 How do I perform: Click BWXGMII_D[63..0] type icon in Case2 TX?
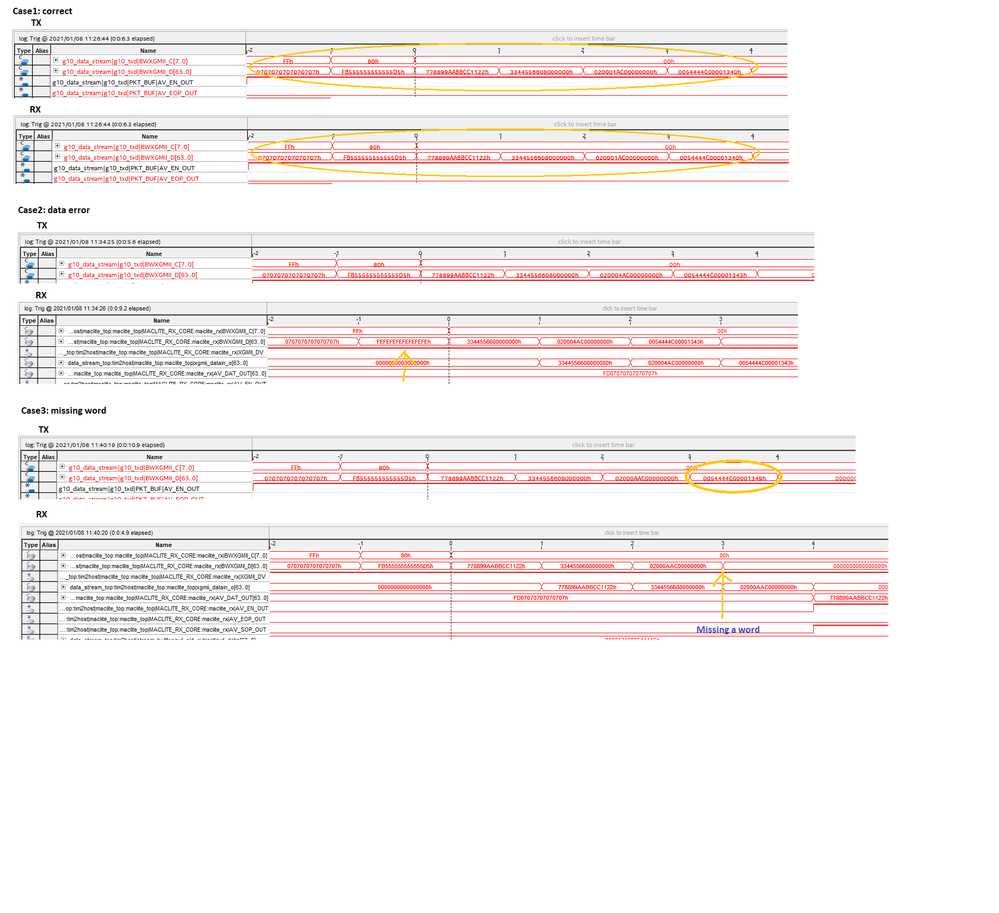point(30,275)
